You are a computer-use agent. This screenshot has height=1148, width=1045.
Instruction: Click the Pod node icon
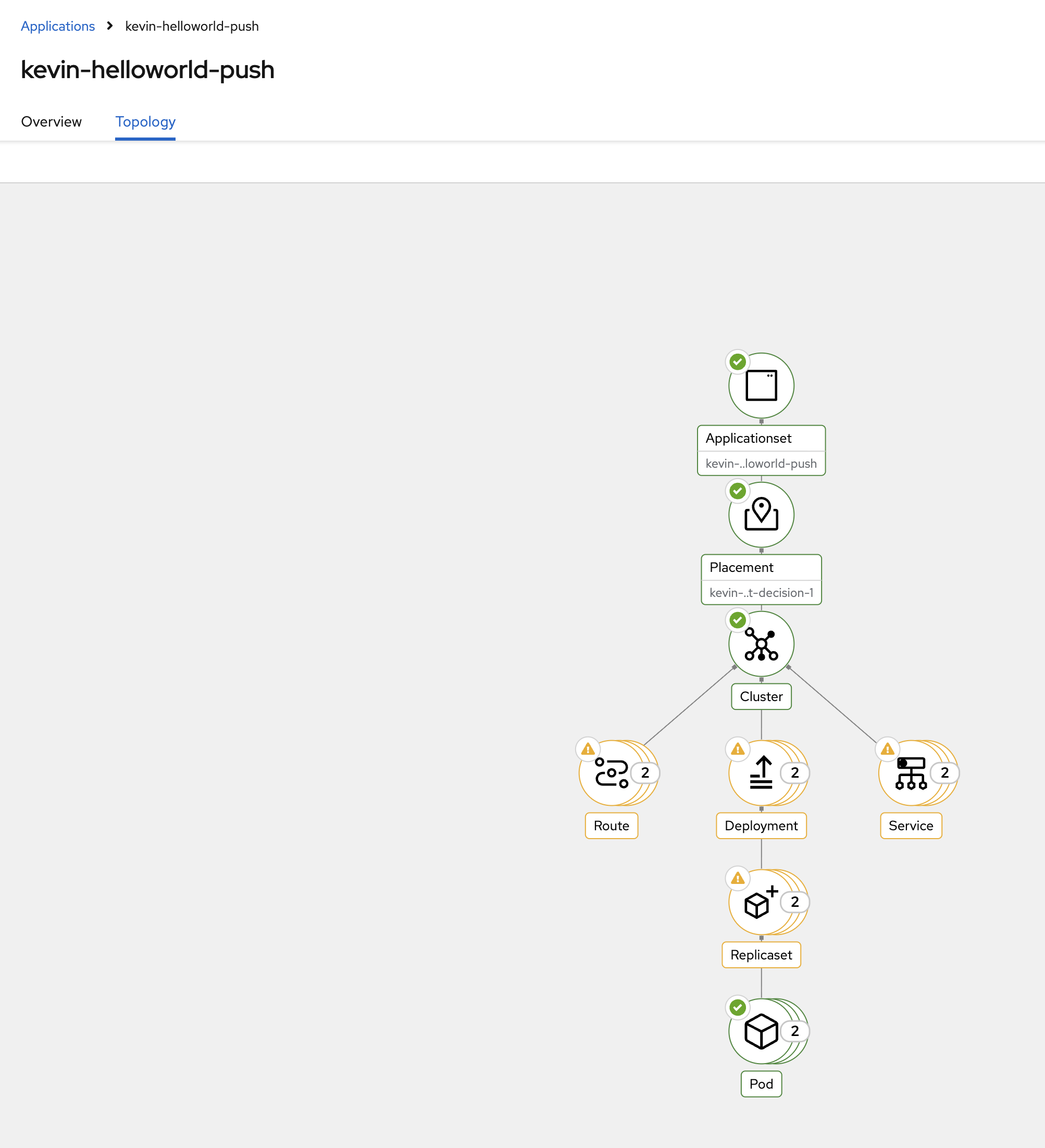(x=761, y=1031)
